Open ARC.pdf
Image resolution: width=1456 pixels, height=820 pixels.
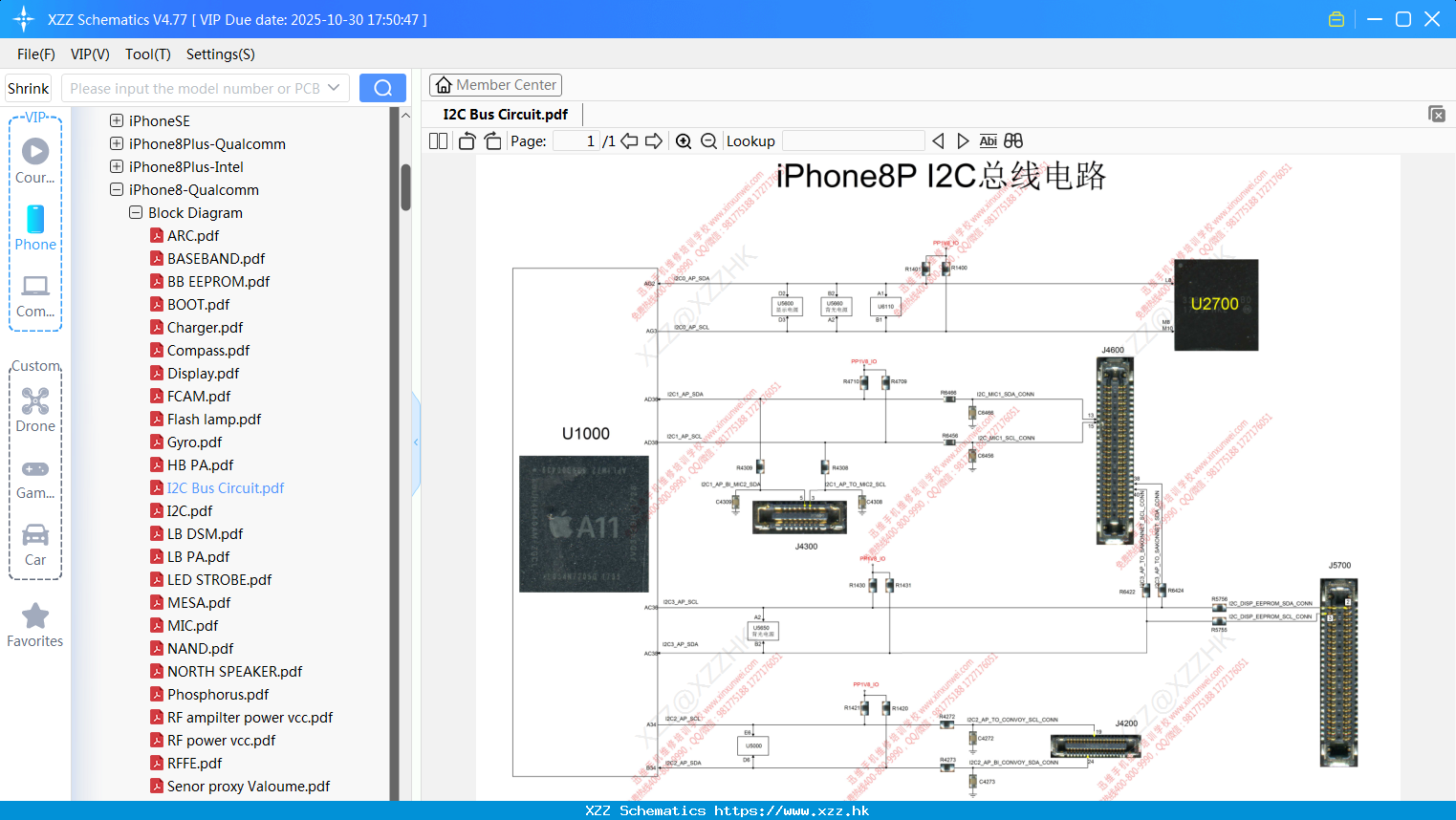coord(193,235)
